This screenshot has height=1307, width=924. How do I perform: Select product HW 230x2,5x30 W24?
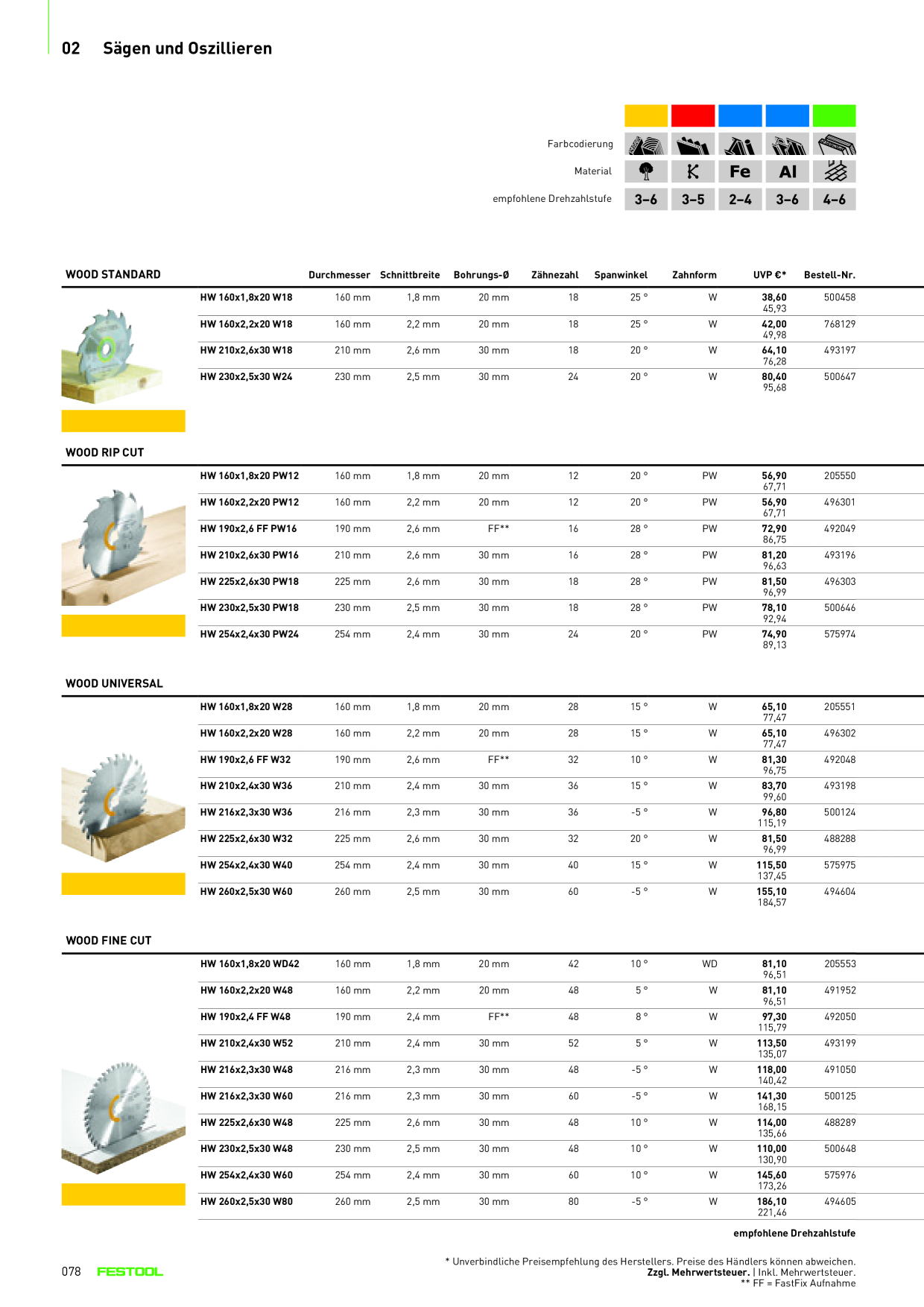(x=247, y=377)
